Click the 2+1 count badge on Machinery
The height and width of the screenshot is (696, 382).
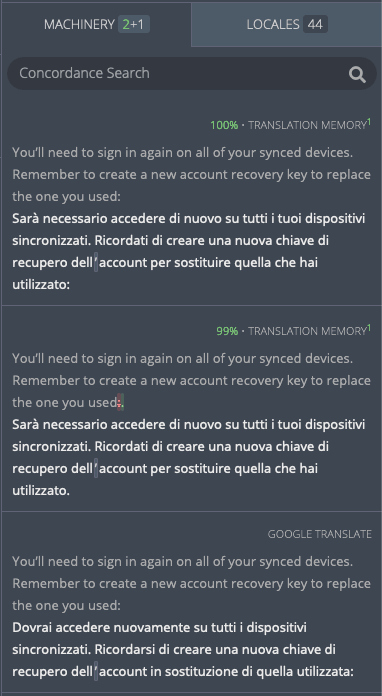tap(134, 24)
